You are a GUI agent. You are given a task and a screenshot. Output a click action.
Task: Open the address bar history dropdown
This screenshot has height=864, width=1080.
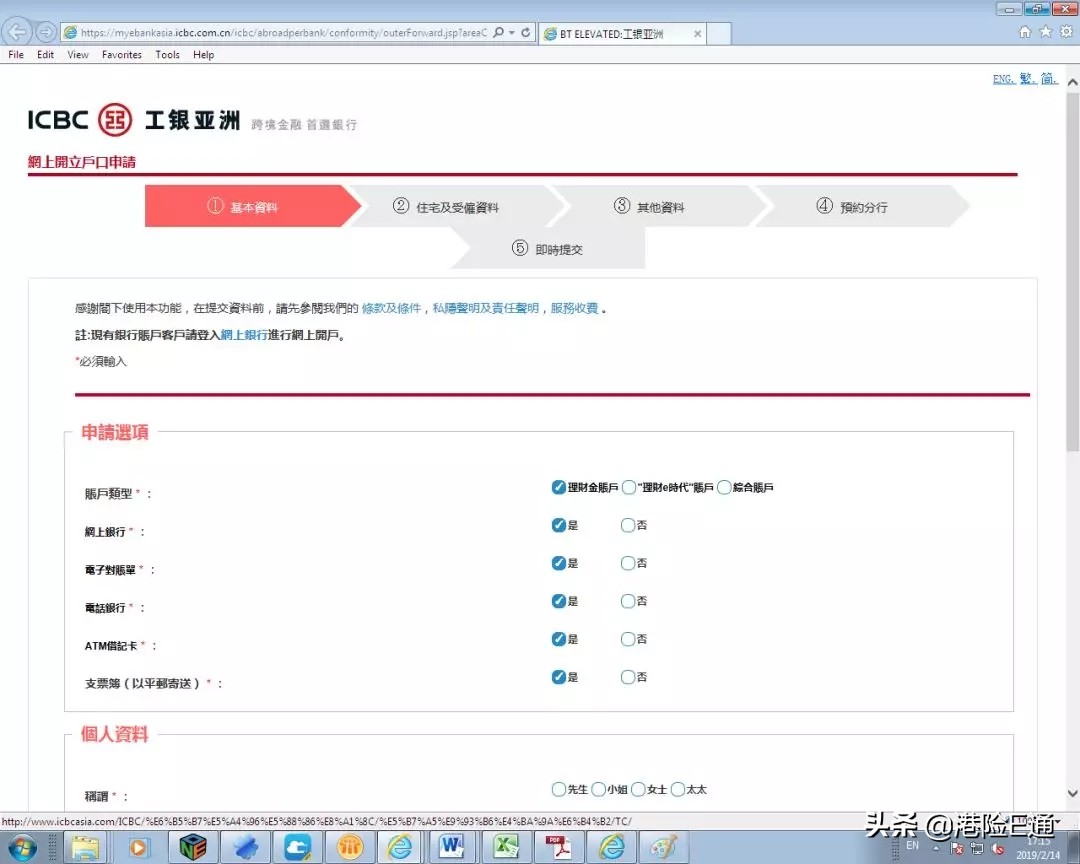(511, 31)
